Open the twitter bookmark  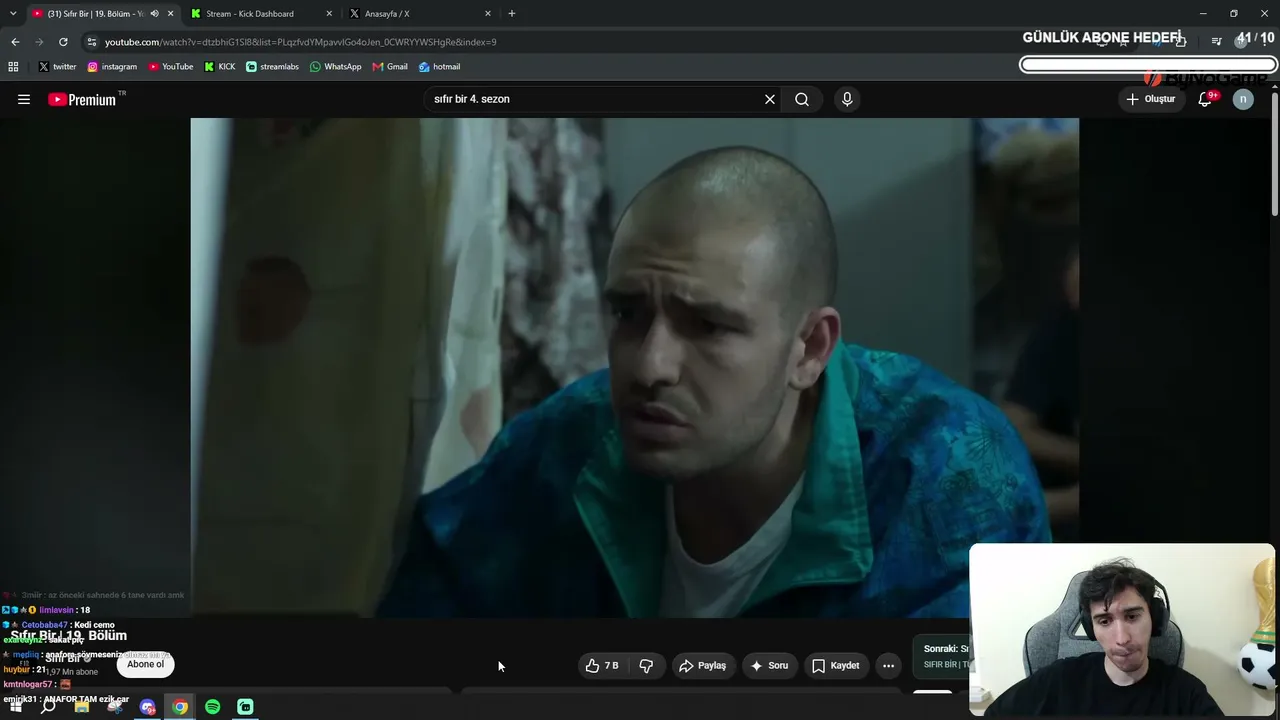click(x=57, y=67)
